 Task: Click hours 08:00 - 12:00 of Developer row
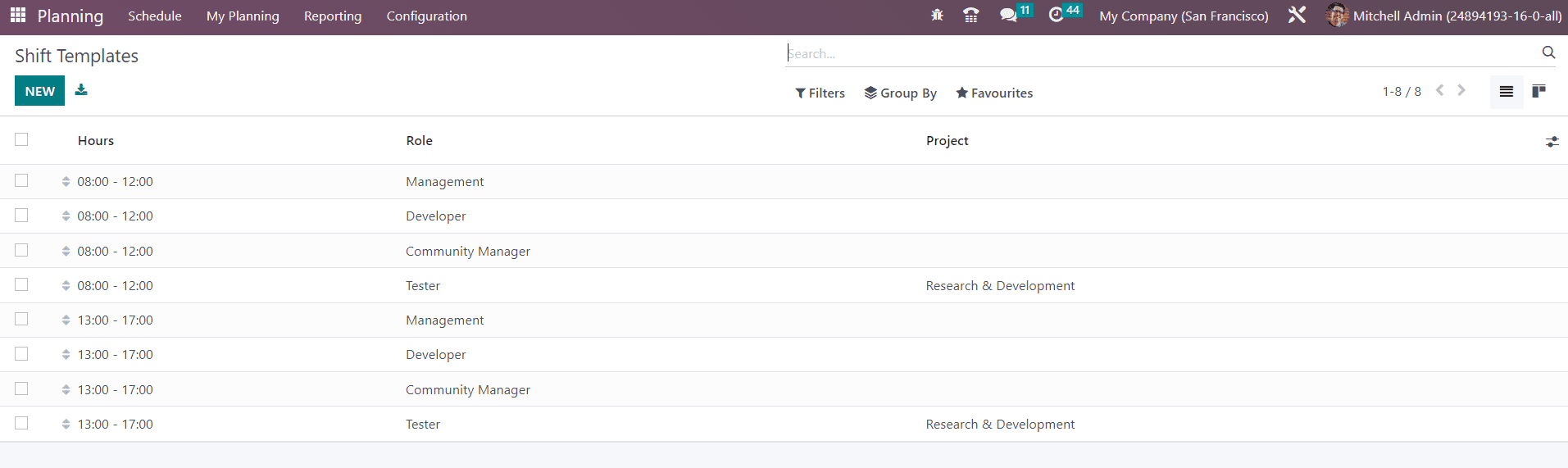(x=116, y=216)
